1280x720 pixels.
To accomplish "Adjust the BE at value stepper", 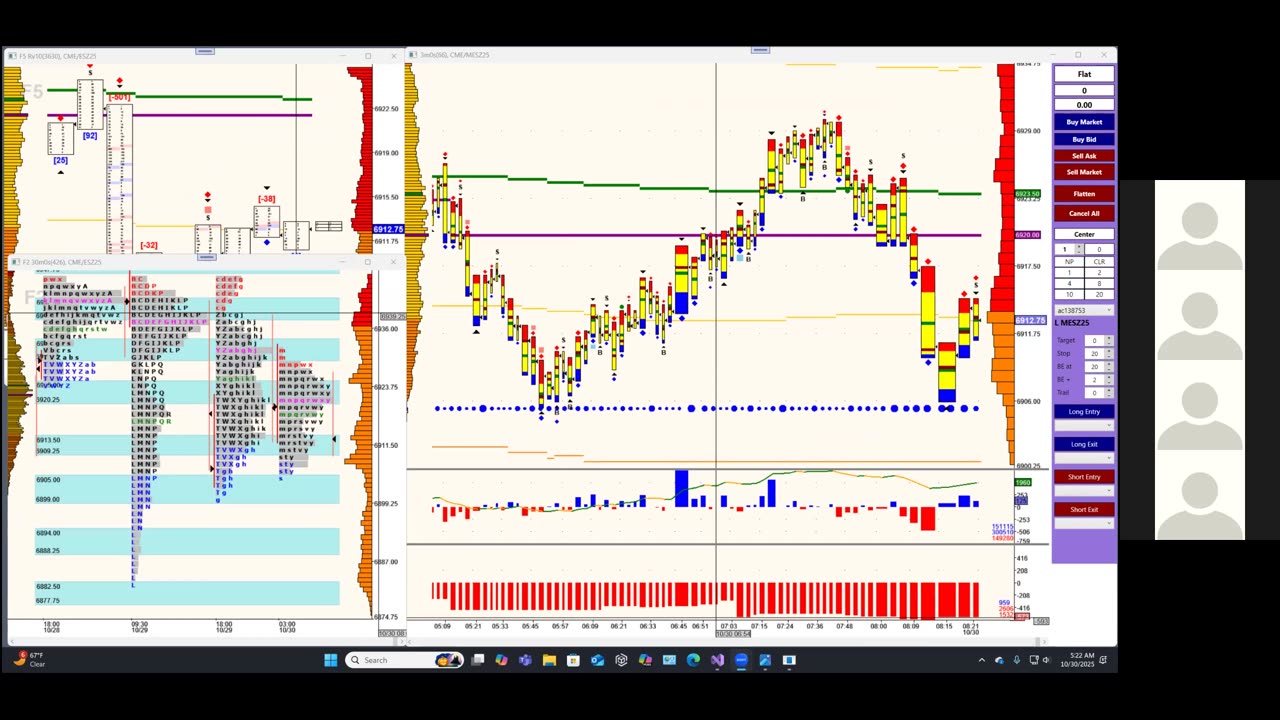I will [x=1108, y=366].
